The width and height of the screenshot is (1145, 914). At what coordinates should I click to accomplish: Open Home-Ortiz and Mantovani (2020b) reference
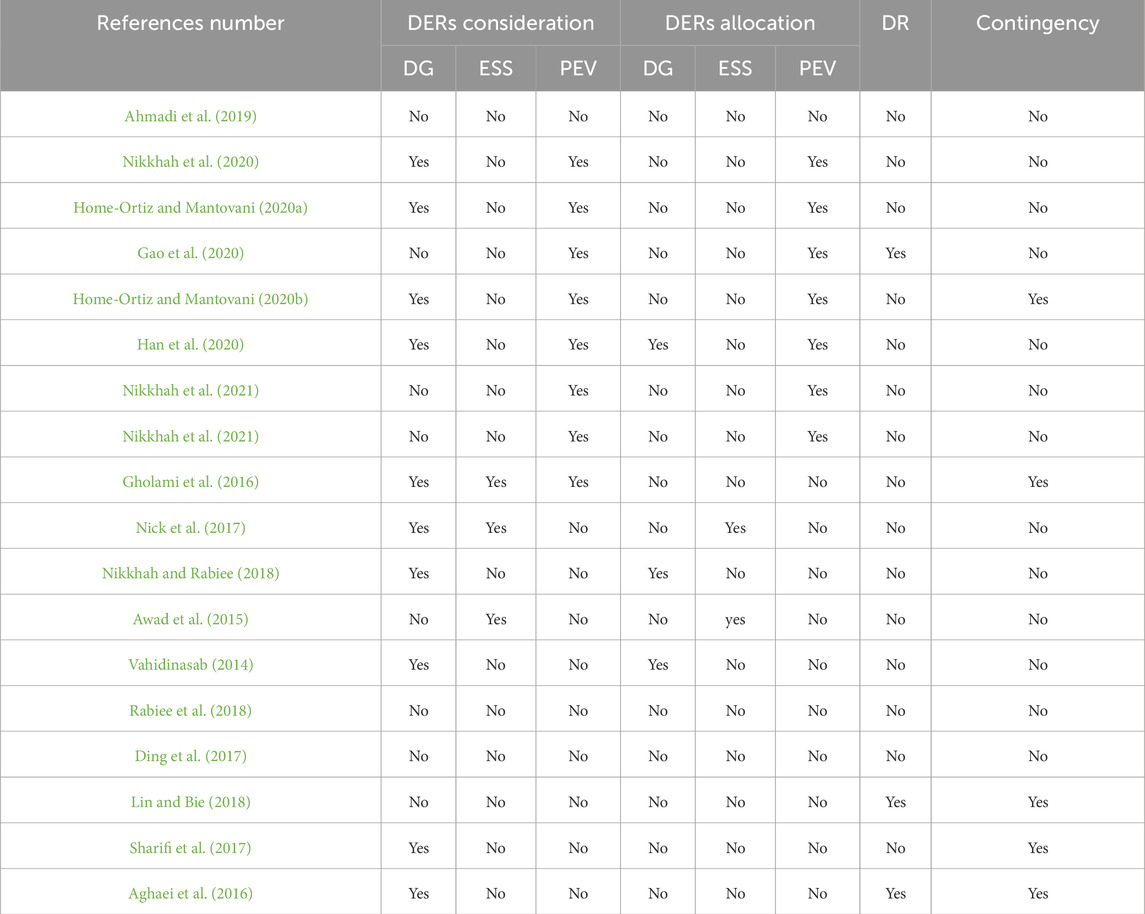pos(191,299)
